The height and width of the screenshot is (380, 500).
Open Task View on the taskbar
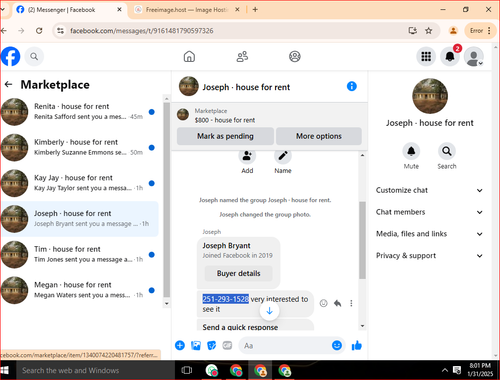[x=187, y=370]
